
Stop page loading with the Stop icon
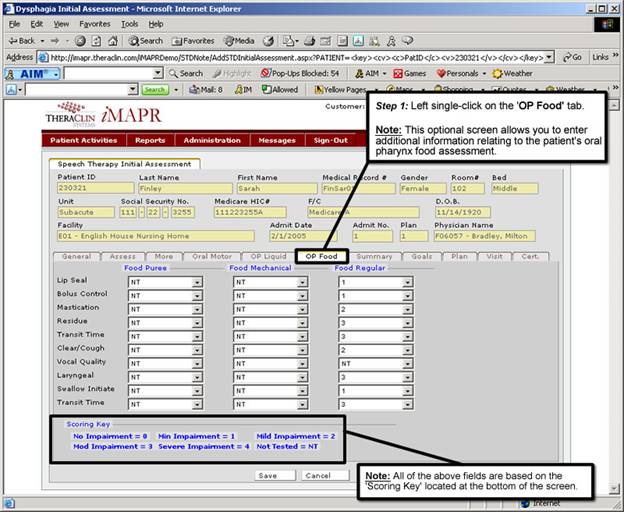80,41
